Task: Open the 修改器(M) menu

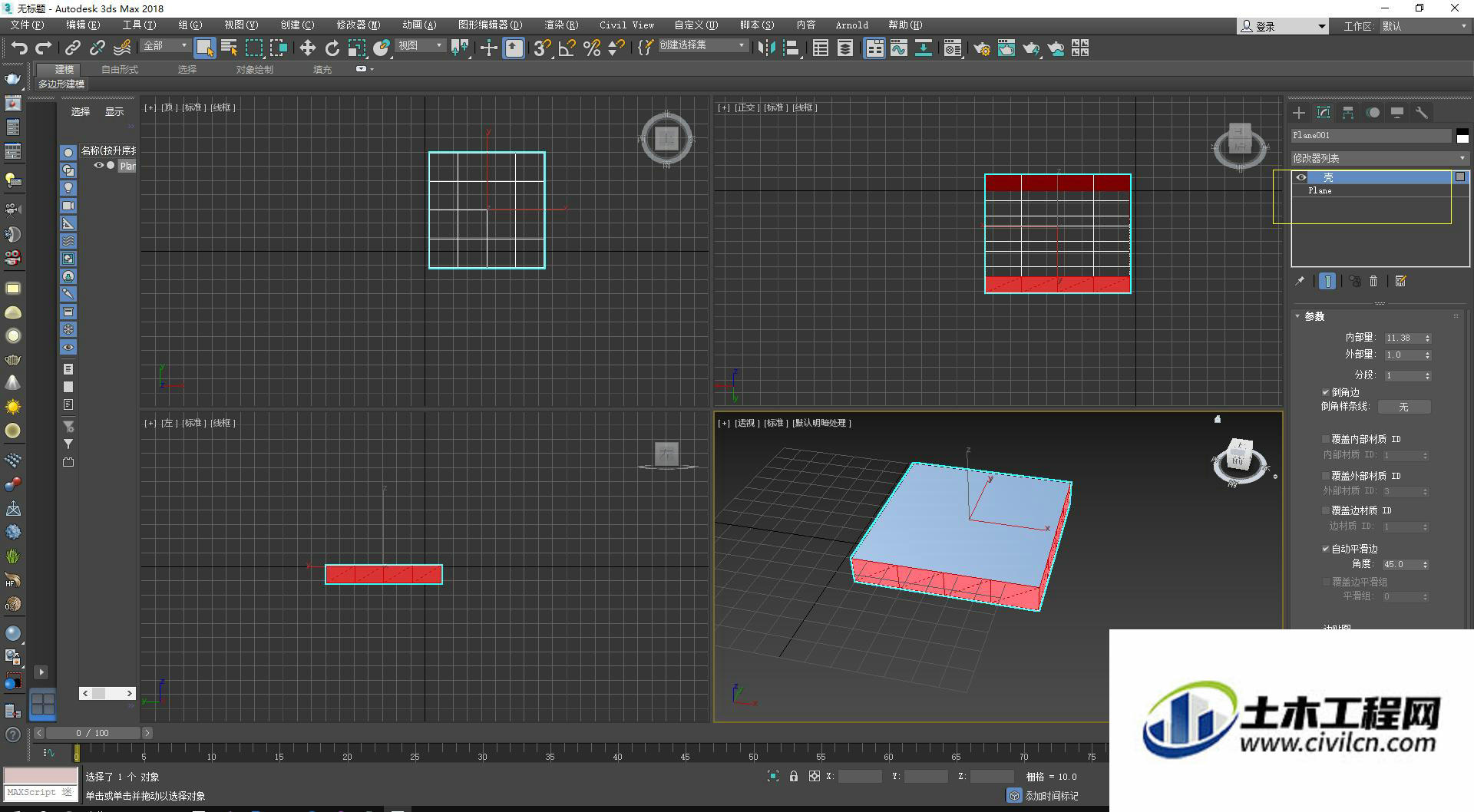Action: 358,25
